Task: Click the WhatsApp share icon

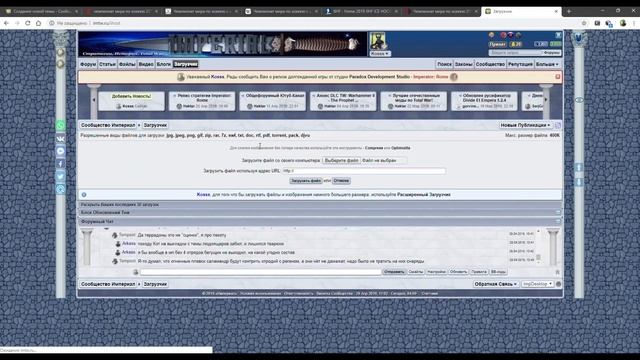Action: click(60, 125)
